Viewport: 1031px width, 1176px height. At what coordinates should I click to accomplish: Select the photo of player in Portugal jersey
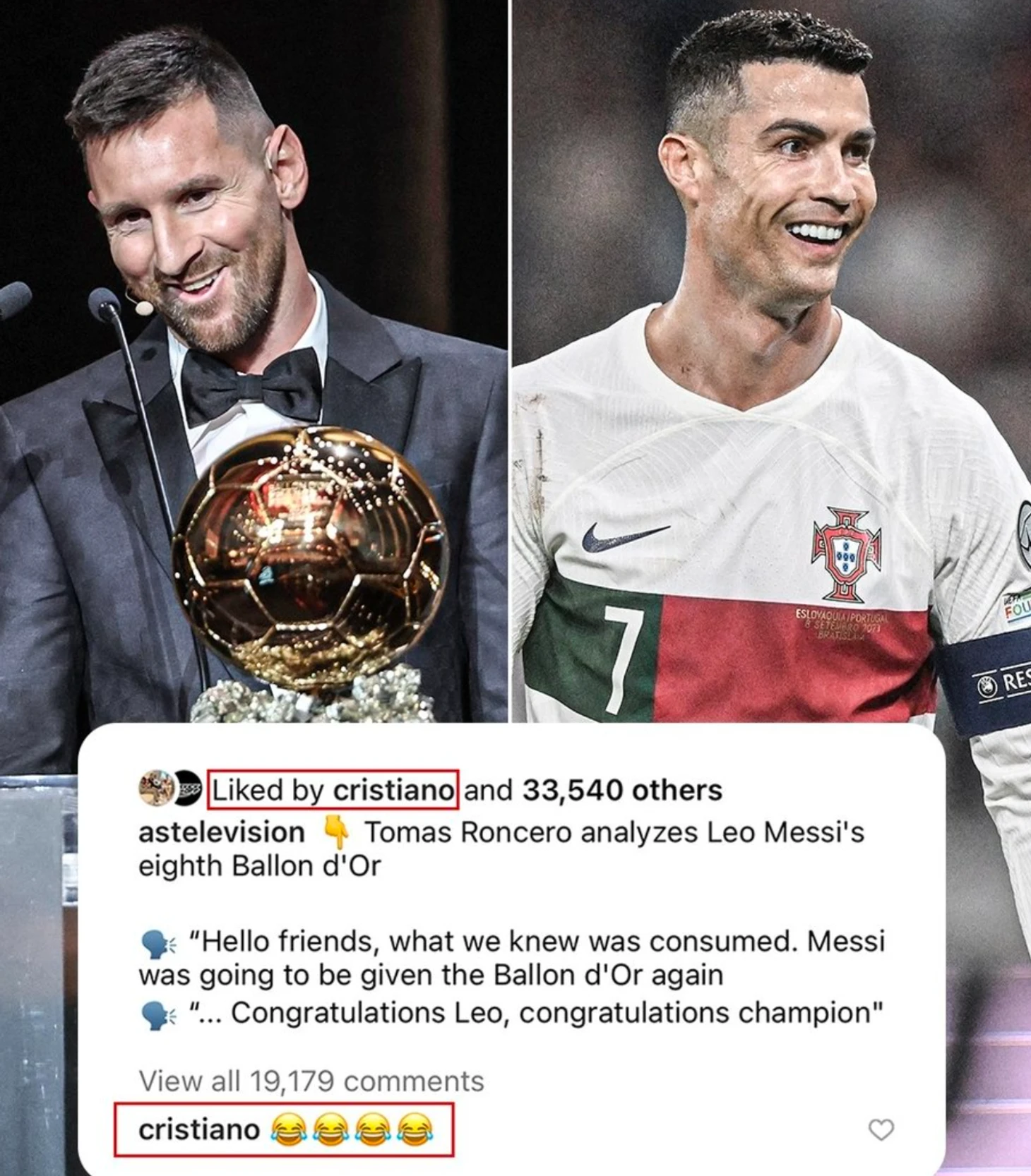[771, 361]
